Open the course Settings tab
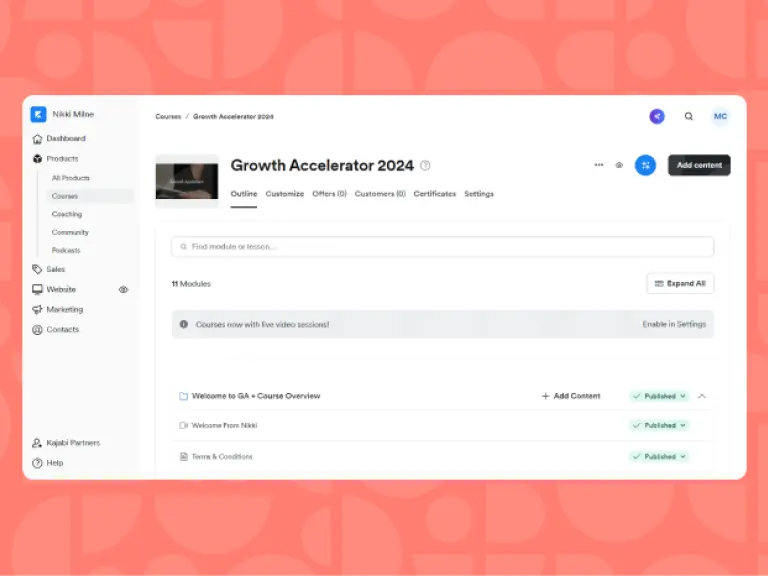 479,194
